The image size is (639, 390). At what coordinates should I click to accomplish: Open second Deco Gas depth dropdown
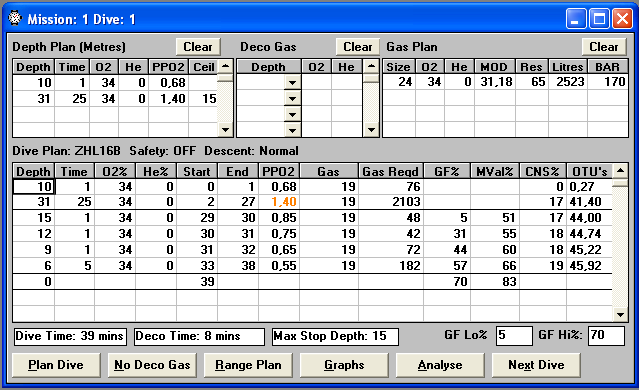click(292, 99)
